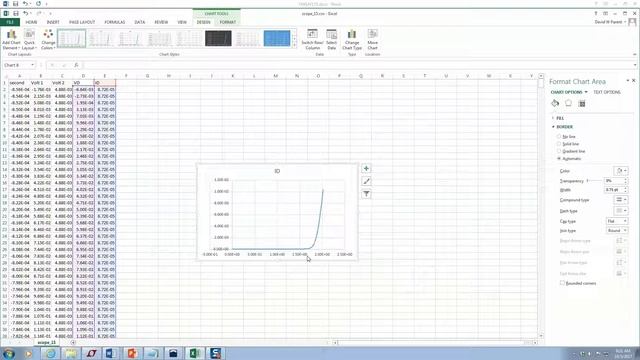
Task: Switch to the Formulas tab
Action: point(115,22)
